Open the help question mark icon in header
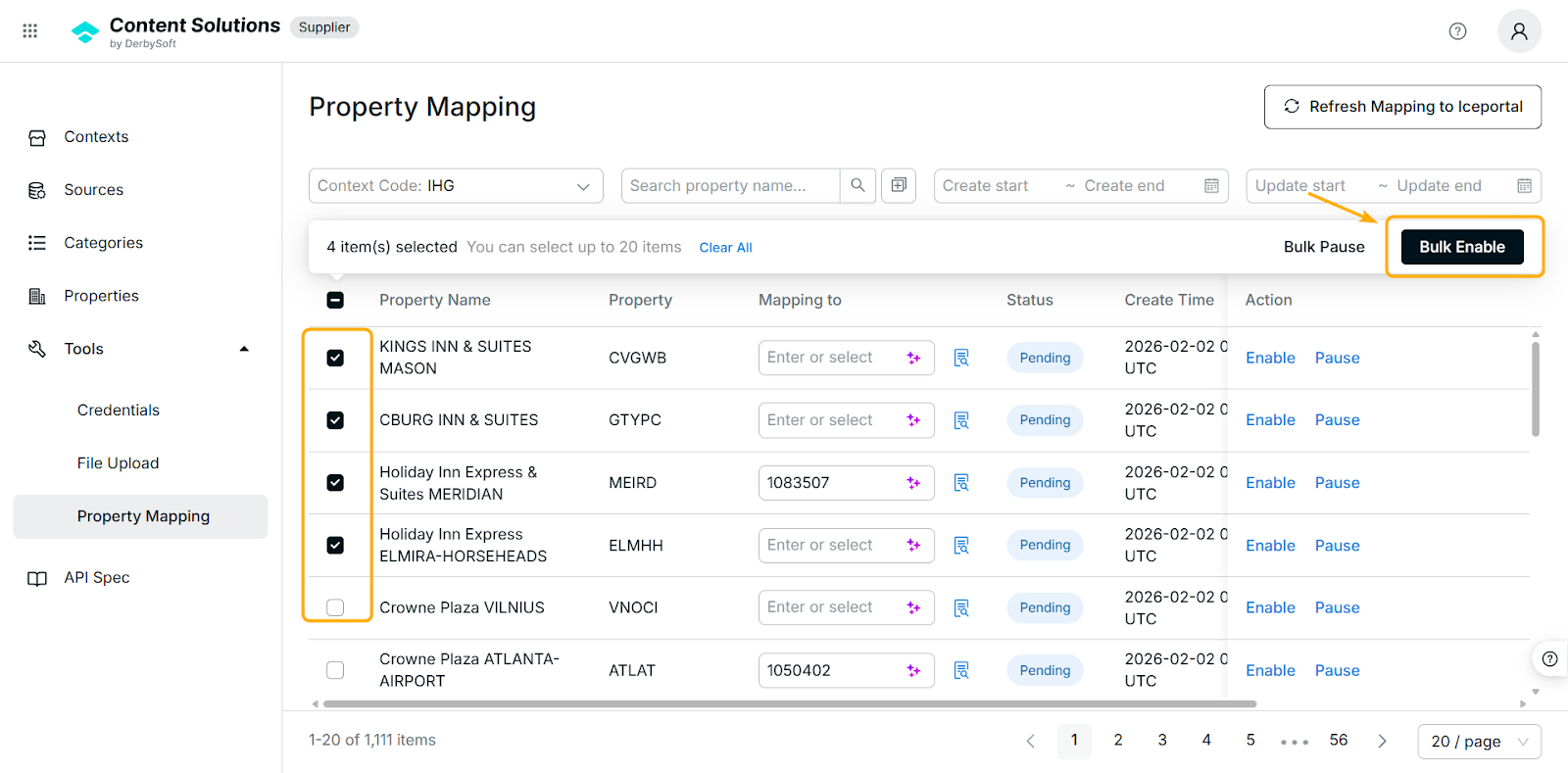1568x773 pixels. 1457,31
